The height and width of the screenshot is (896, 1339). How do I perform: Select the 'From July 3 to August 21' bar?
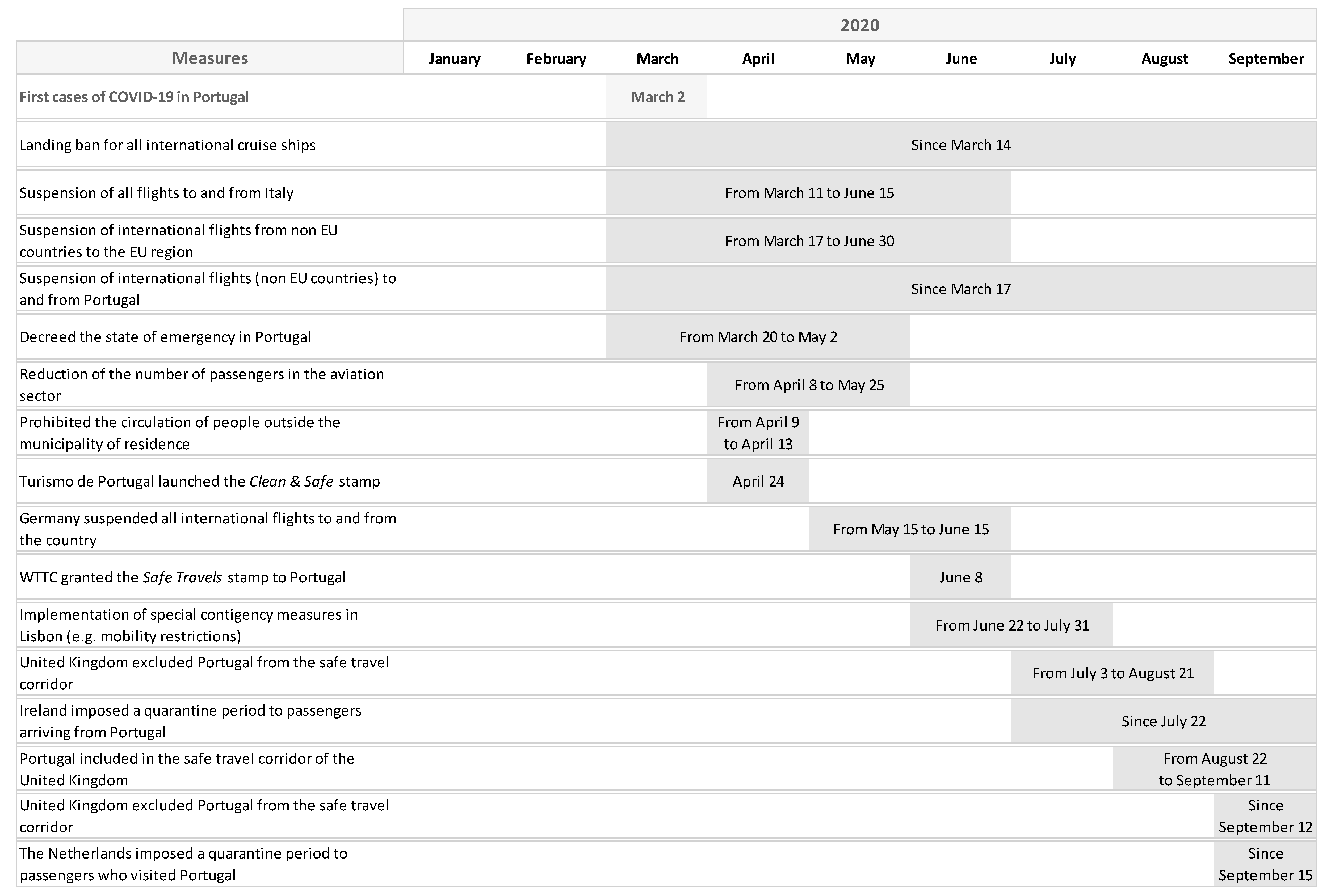click(x=1113, y=673)
